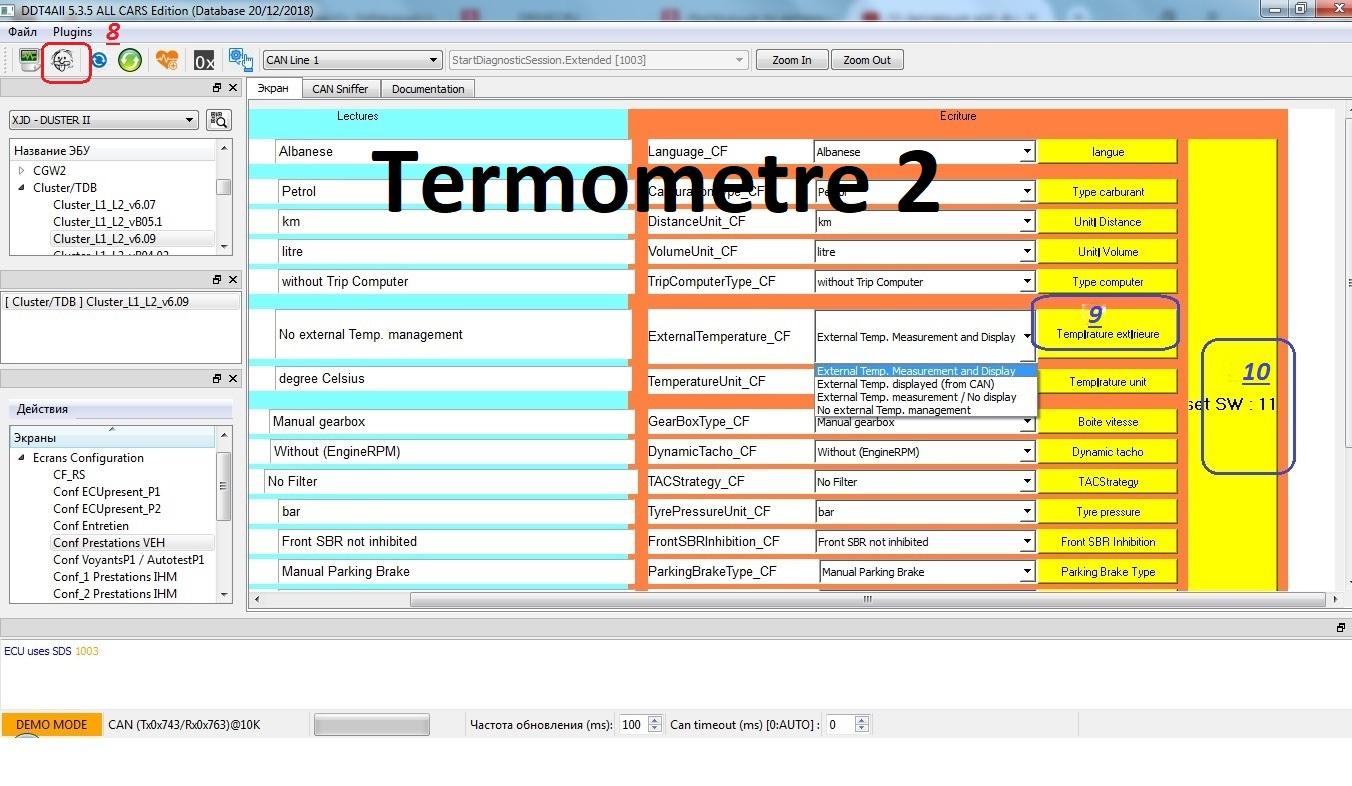Switch to the CAN Sniffer tab
This screenshot has width=1352, height=786.
[x=340, y=89]
